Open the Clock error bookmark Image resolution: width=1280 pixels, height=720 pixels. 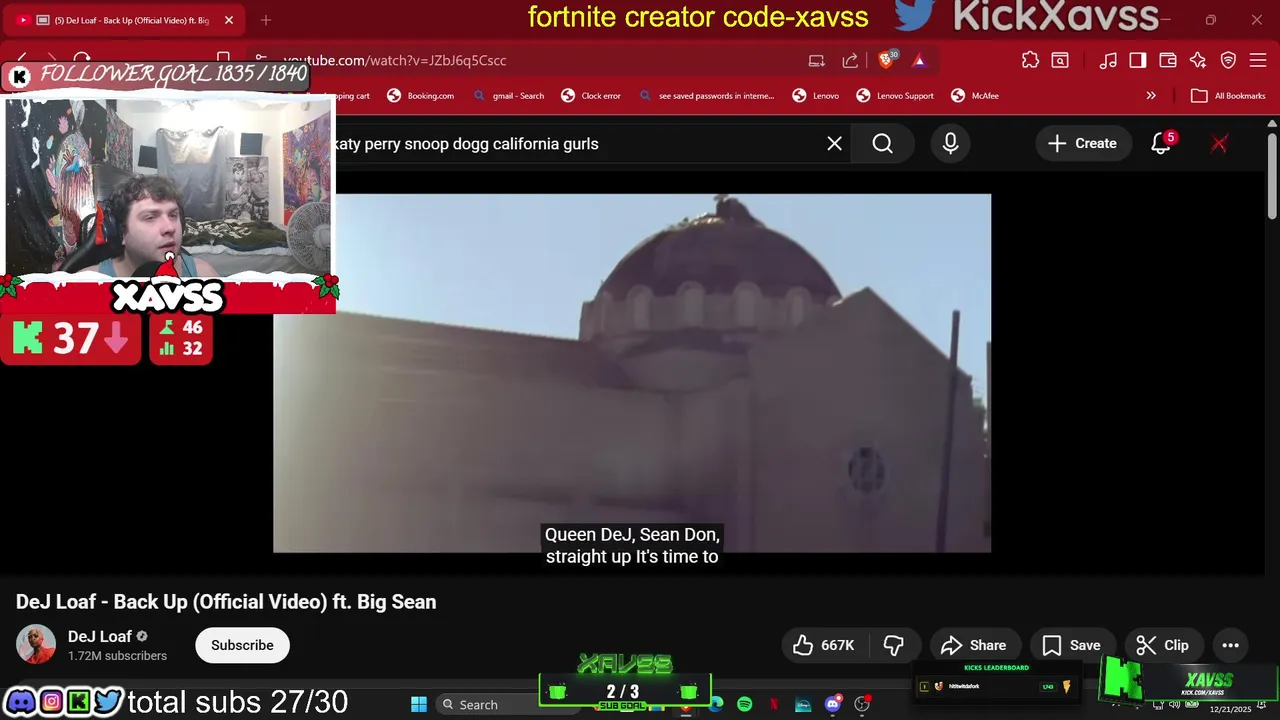[x=591, y=96]
